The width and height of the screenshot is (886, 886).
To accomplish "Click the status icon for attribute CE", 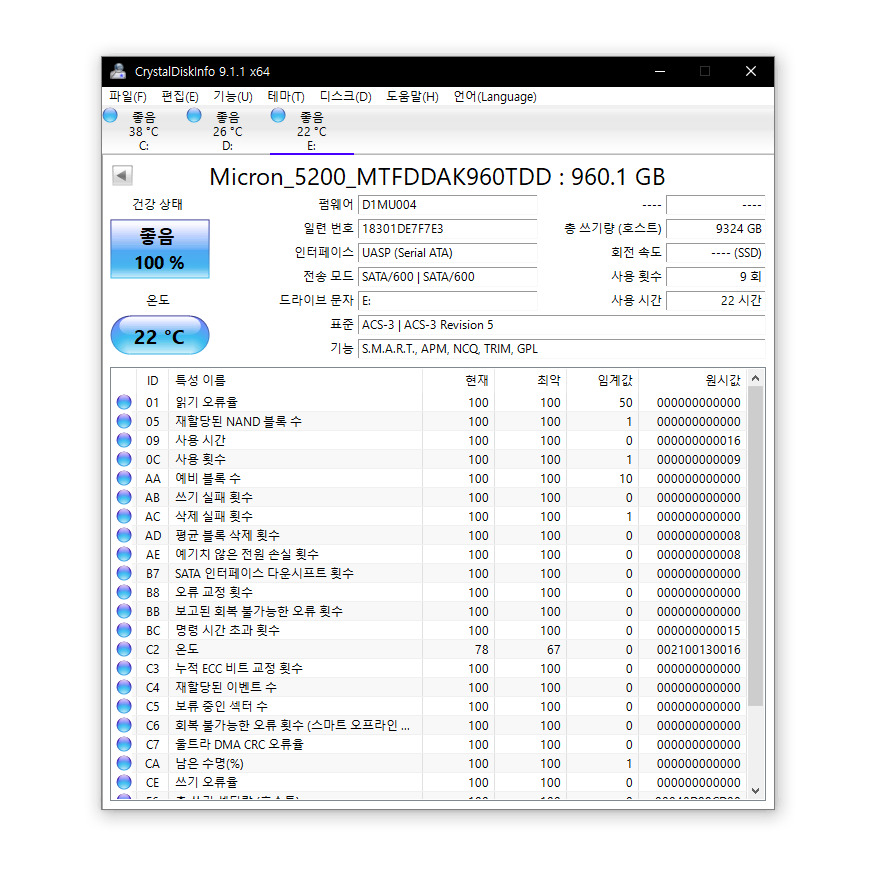I will (124, 782).
